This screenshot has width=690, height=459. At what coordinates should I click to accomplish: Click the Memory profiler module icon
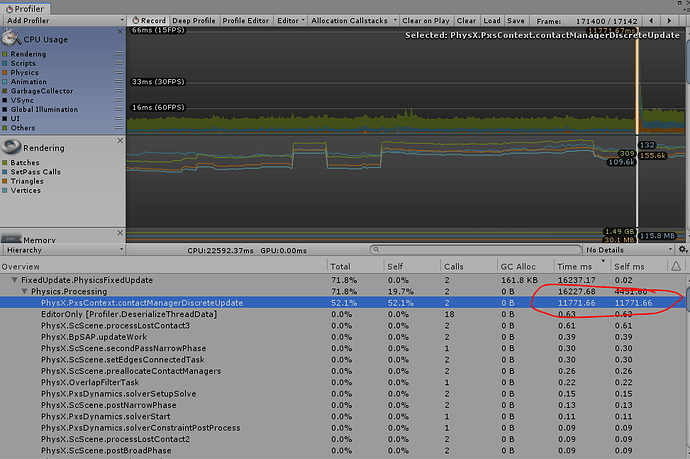tap(11, 238)
